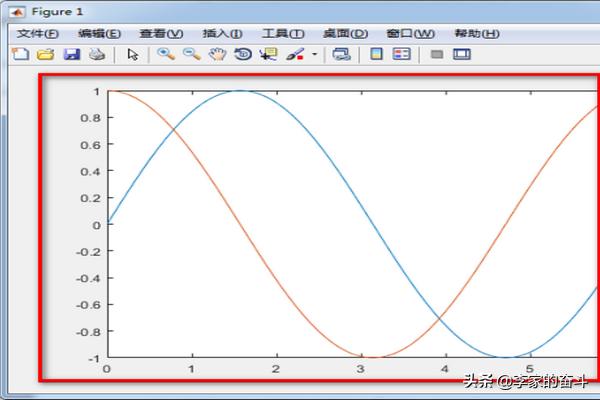Screen dimensions: 600x400
Task: Open the 文件(F) menu
Action: click(38, 33)
